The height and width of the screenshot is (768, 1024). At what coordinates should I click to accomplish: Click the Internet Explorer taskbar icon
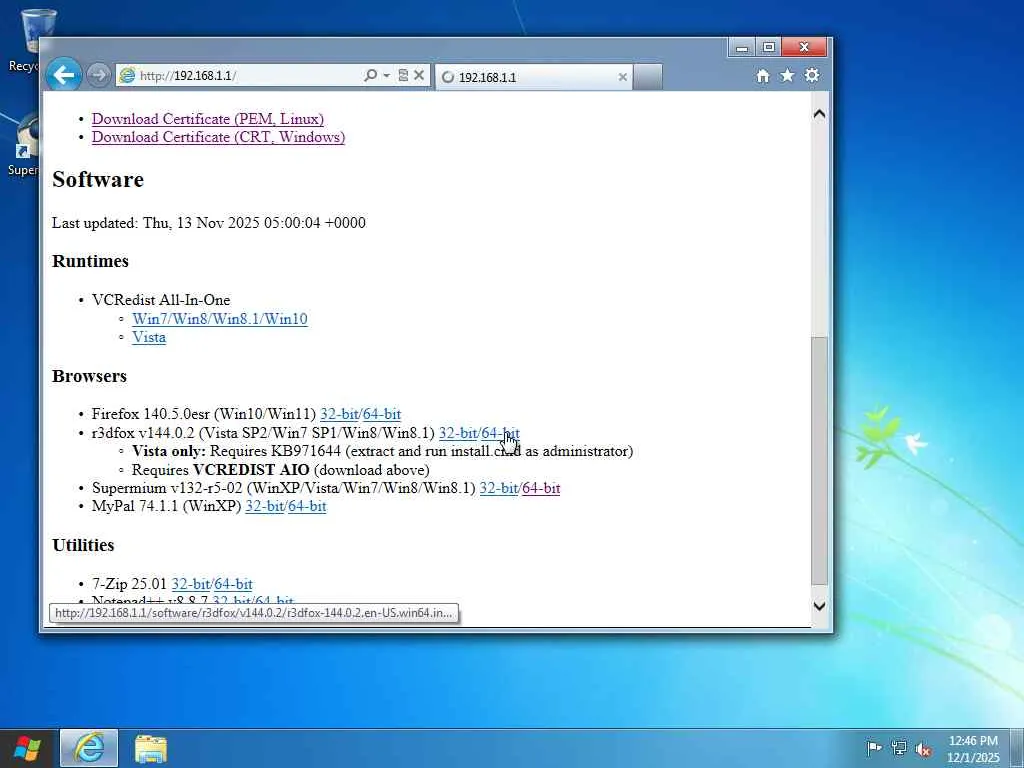tap(89, 748)
